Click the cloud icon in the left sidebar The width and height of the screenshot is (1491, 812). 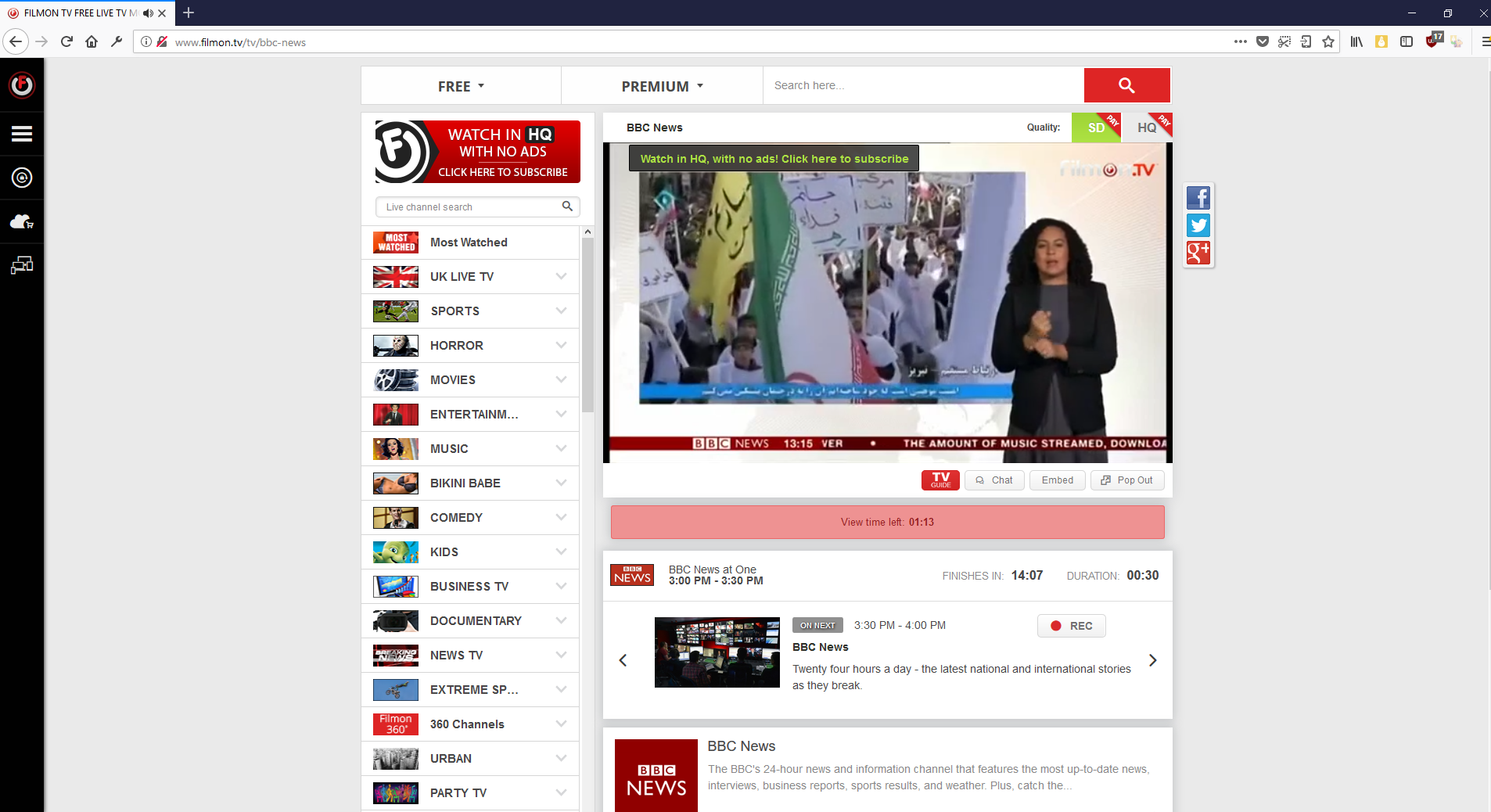click(x=21, y=221)
